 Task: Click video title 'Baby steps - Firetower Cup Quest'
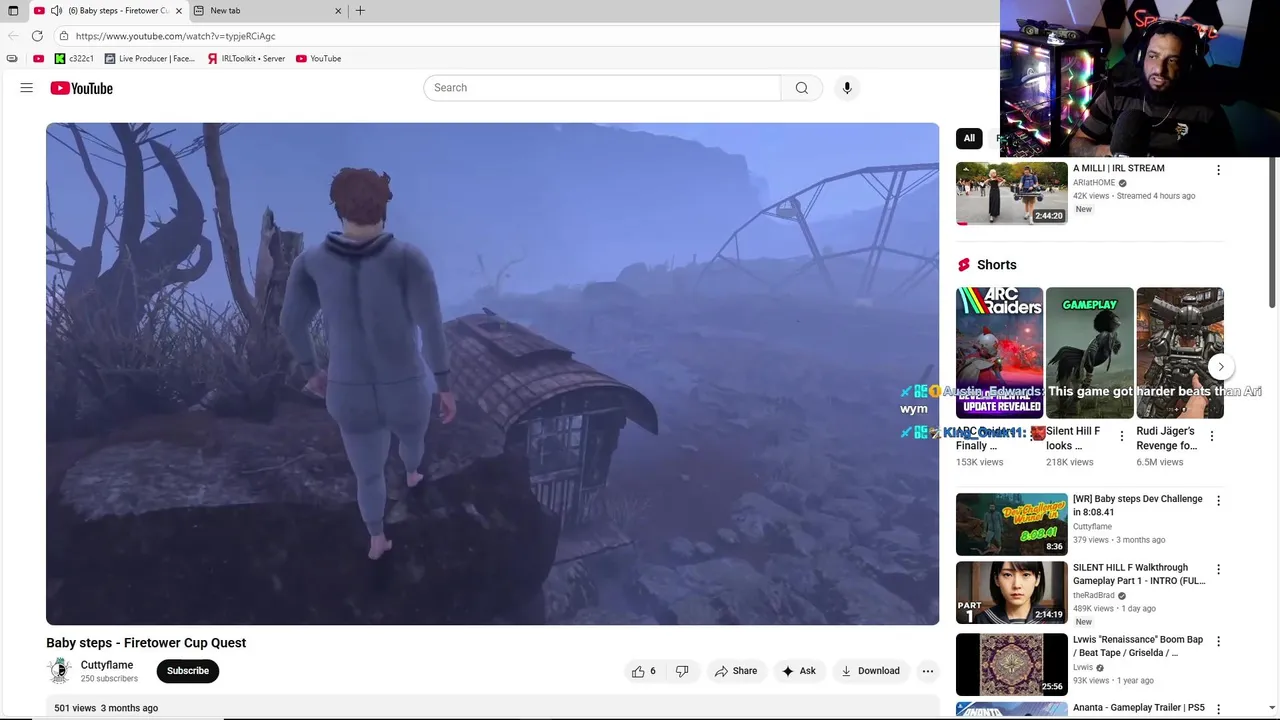tap(146, 643)
